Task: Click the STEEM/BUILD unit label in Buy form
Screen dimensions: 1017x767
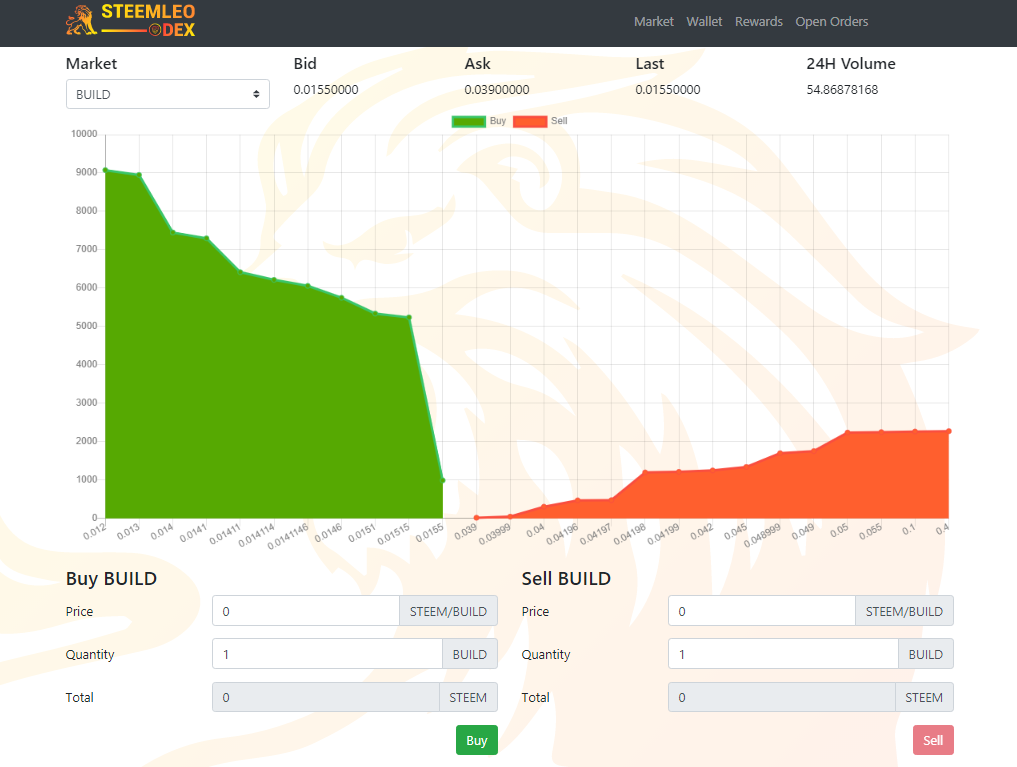Action: click(448, 611)
